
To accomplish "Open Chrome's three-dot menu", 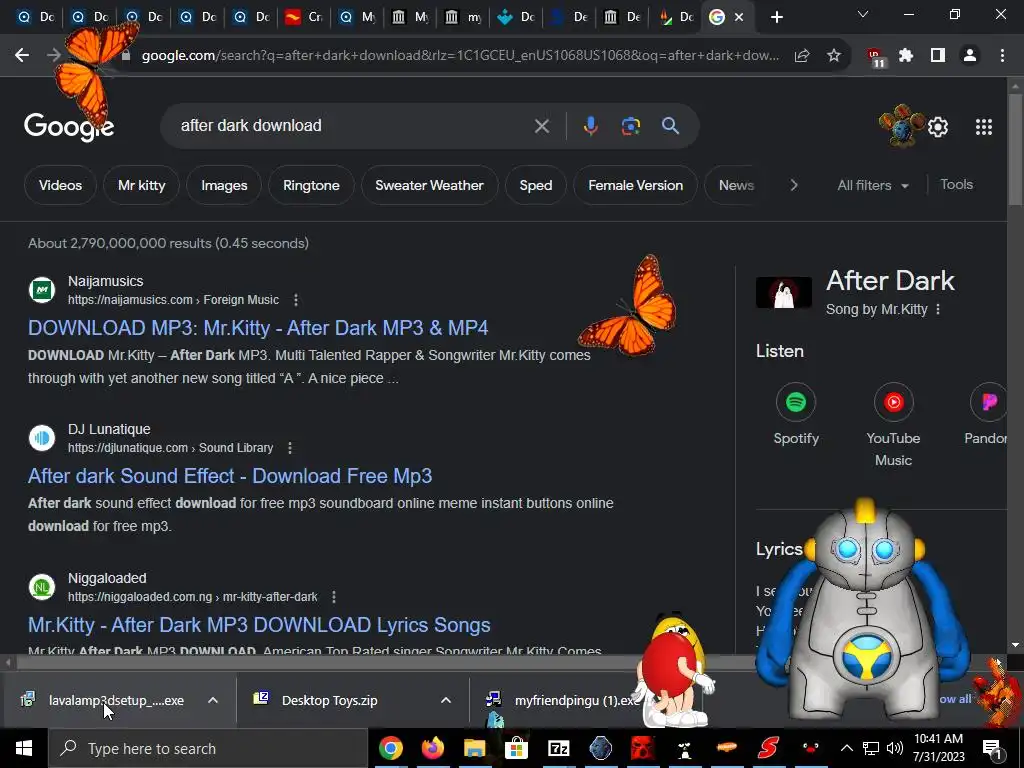I will [x=1002, y=56].
